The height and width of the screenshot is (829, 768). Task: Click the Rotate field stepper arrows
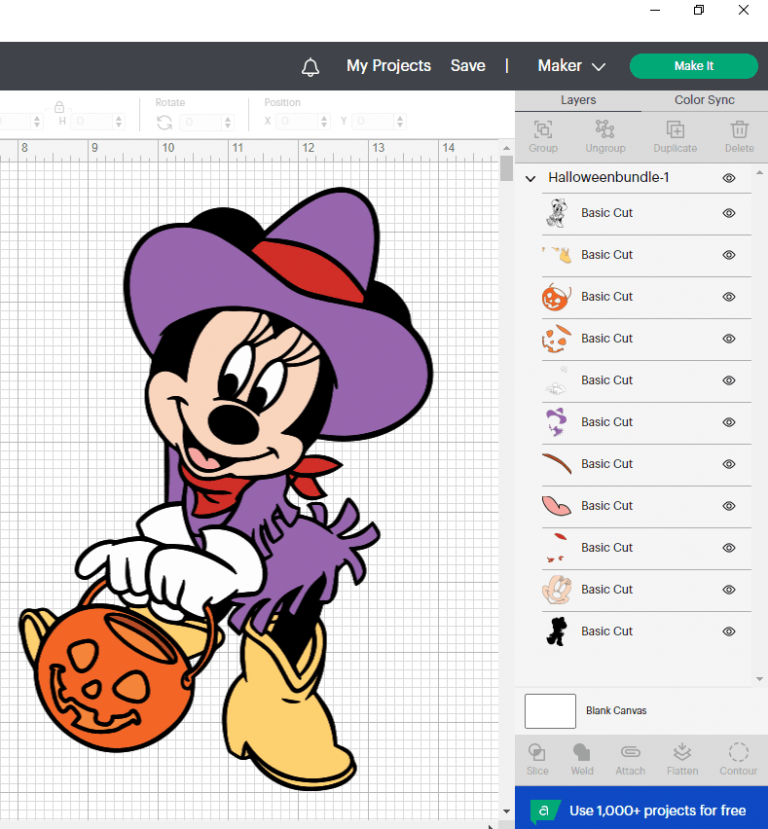coord(228,122)
